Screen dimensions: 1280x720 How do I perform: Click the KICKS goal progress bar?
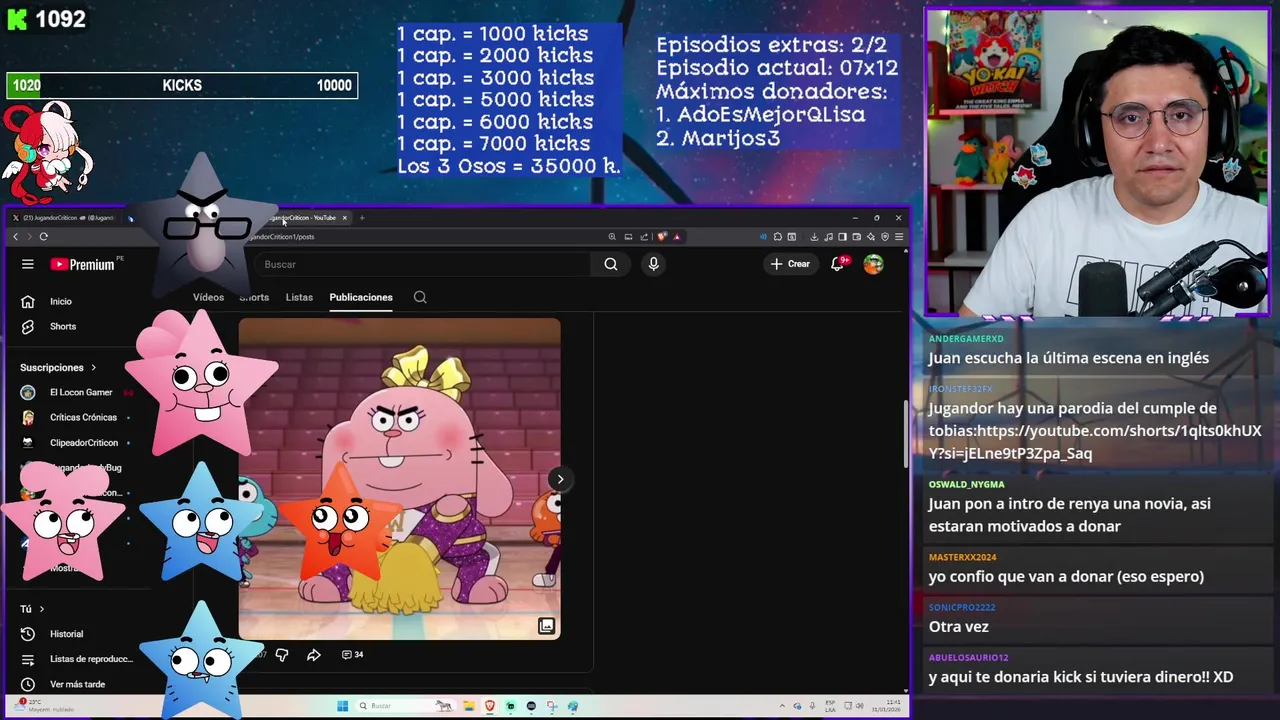(182, 86)
